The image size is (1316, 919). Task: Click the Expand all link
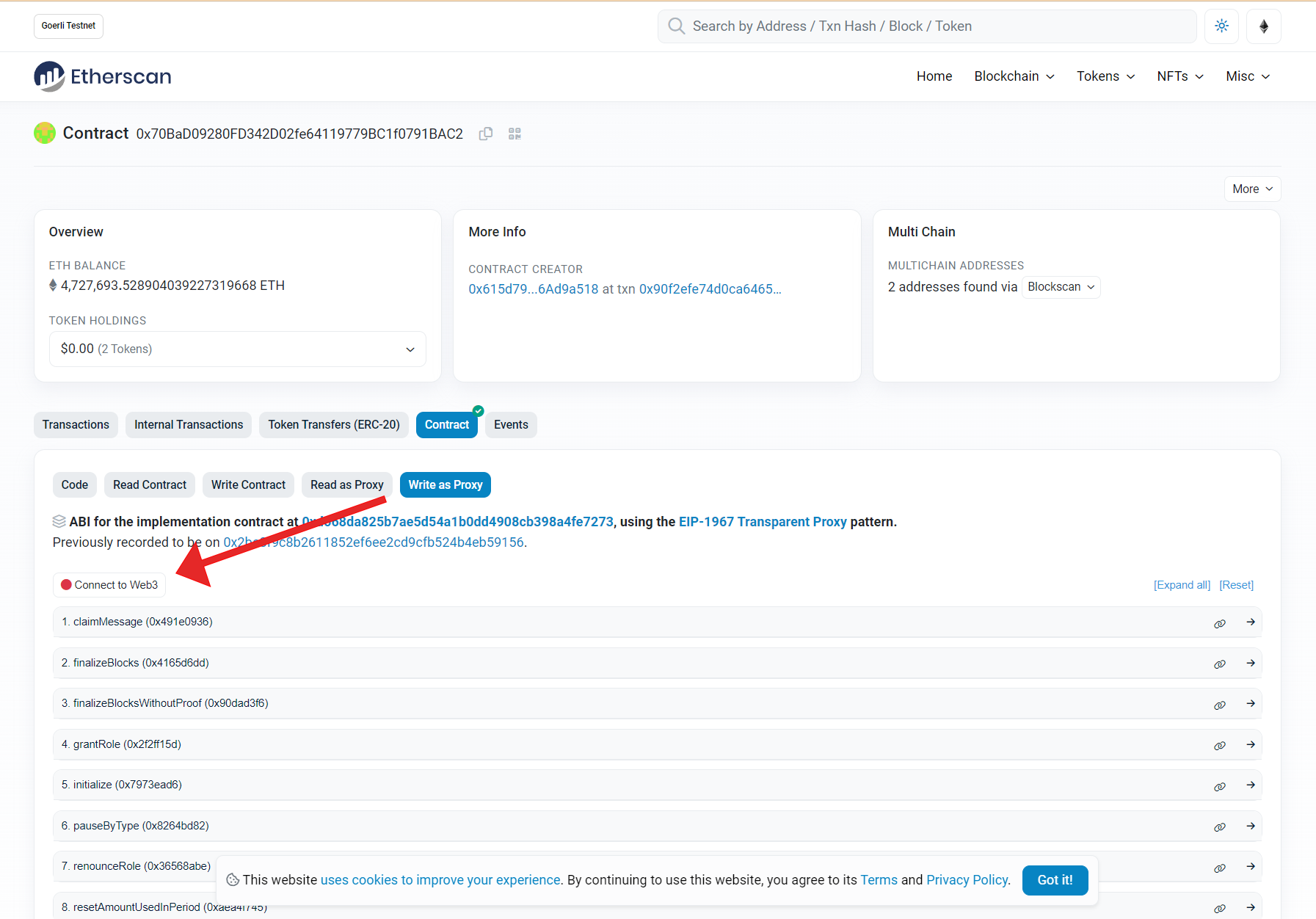tap(1182, 585)
